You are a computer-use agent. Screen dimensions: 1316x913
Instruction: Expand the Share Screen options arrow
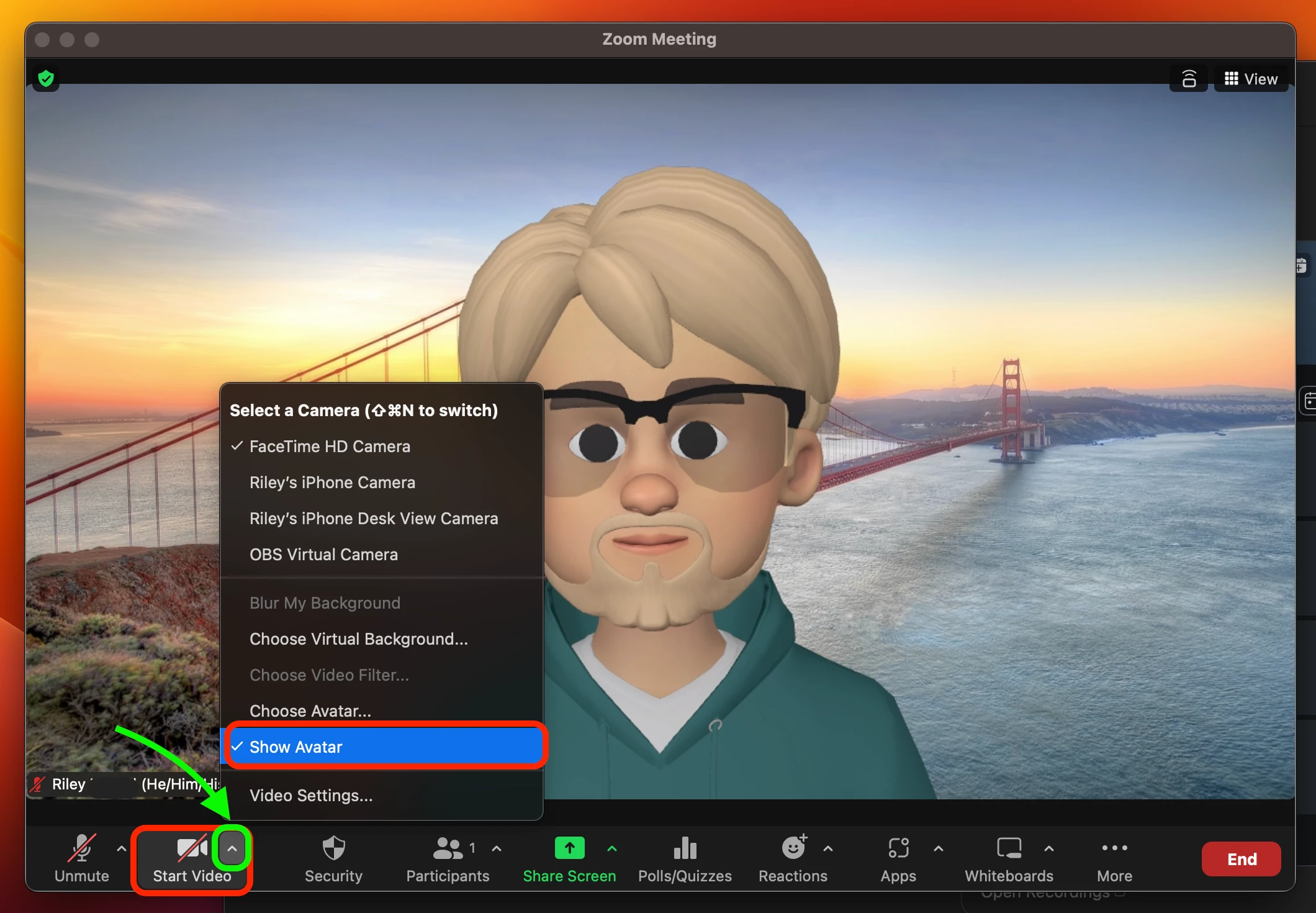[x=612, y=848]
